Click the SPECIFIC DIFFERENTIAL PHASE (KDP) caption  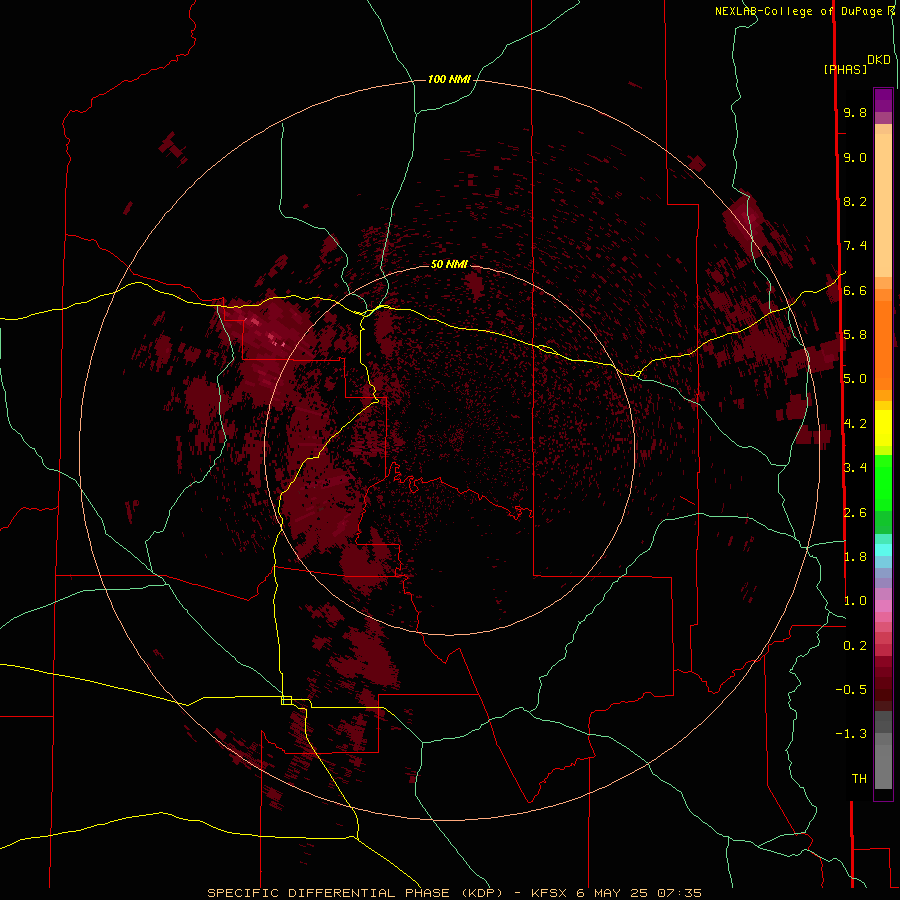[355, 893]
